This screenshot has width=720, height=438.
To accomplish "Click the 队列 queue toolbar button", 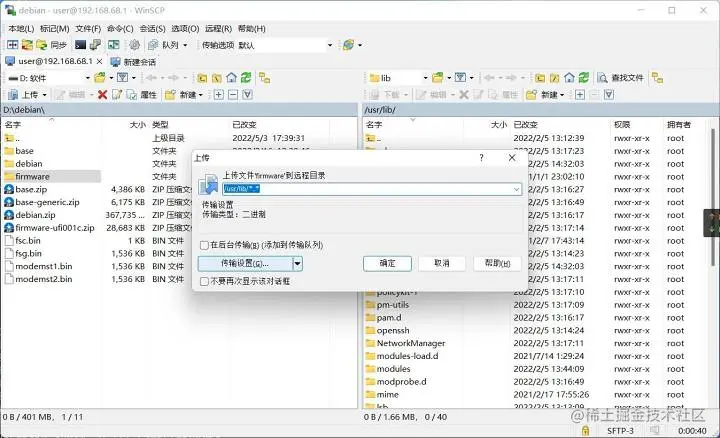I will tap(165, 45).
